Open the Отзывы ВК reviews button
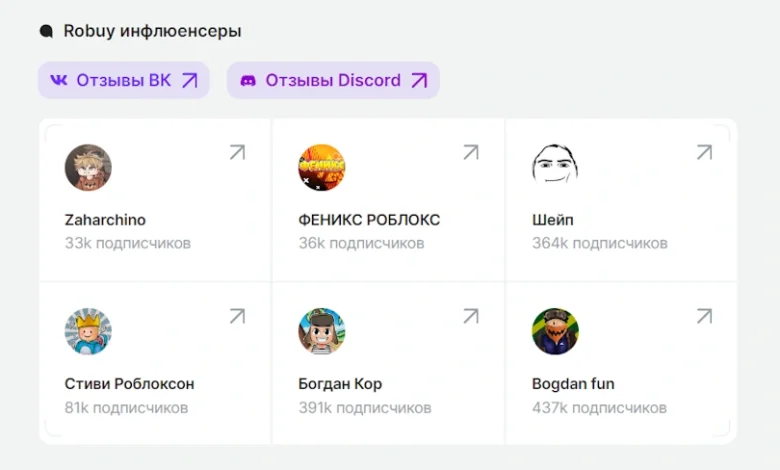This screenshot has width=780, height=470. coord(124,80)
